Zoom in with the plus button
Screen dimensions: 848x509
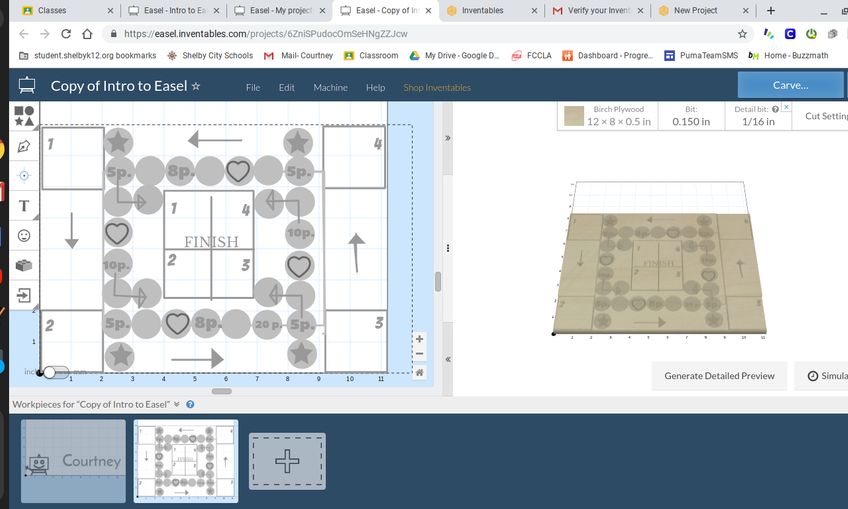coord(419,339)
